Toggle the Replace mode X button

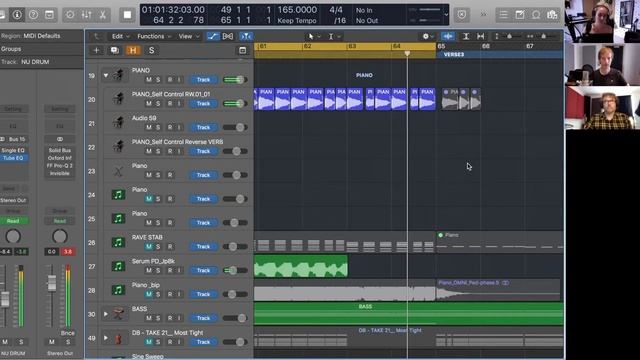[462, 15]
